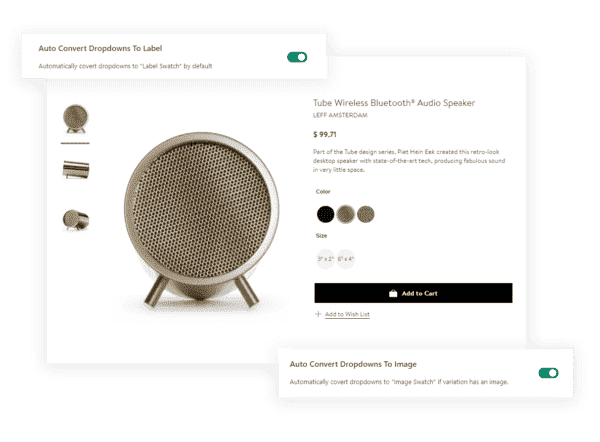
Task: Click the Add to Cart button
Action: point(413,293)
